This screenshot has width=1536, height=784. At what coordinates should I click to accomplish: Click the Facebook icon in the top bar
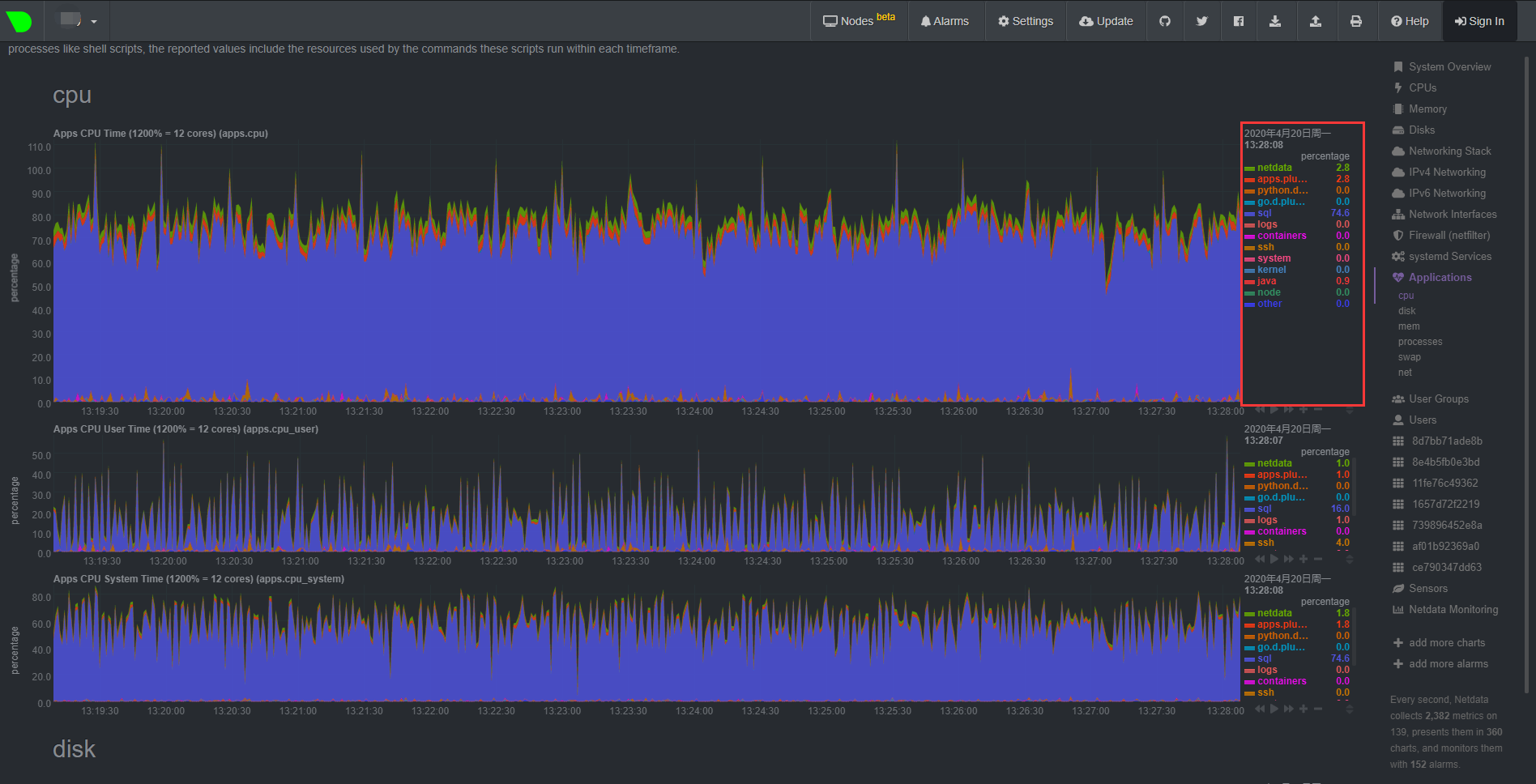tap(1239, 21)
